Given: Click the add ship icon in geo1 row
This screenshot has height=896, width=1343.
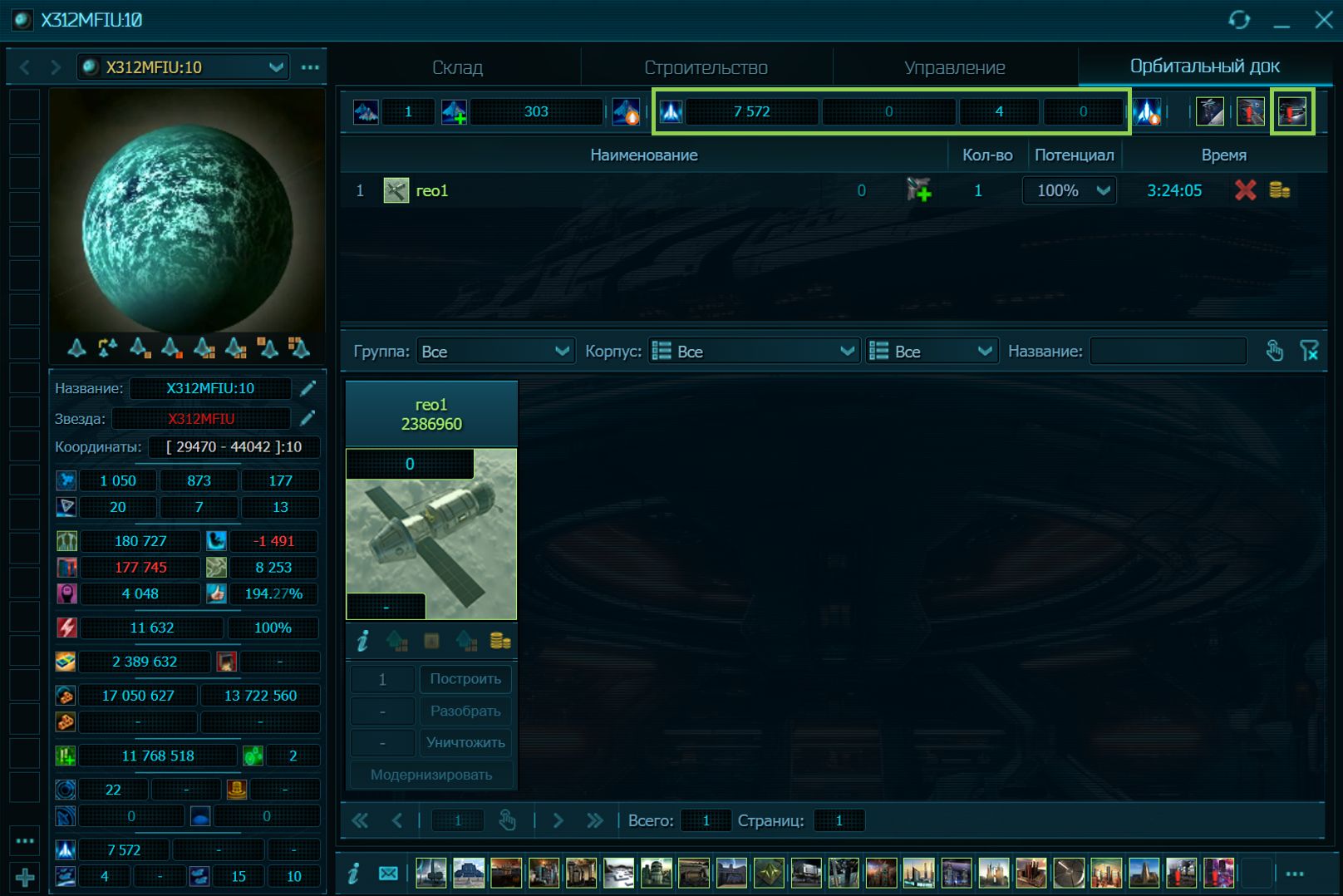Looking at the screenshot, I should click(918, 190).
